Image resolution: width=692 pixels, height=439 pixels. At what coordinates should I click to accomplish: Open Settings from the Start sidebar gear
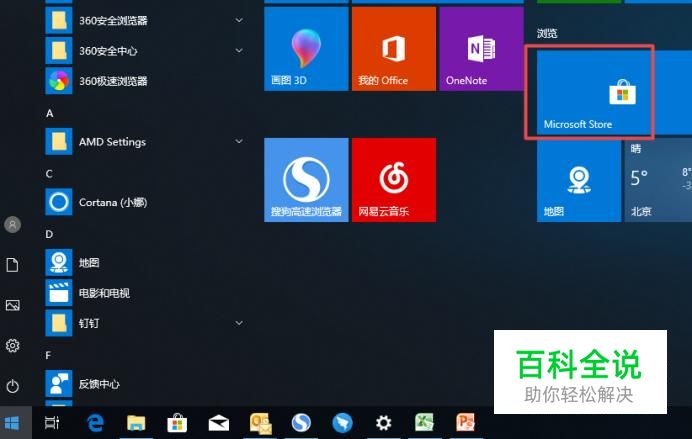click(12, 345)
